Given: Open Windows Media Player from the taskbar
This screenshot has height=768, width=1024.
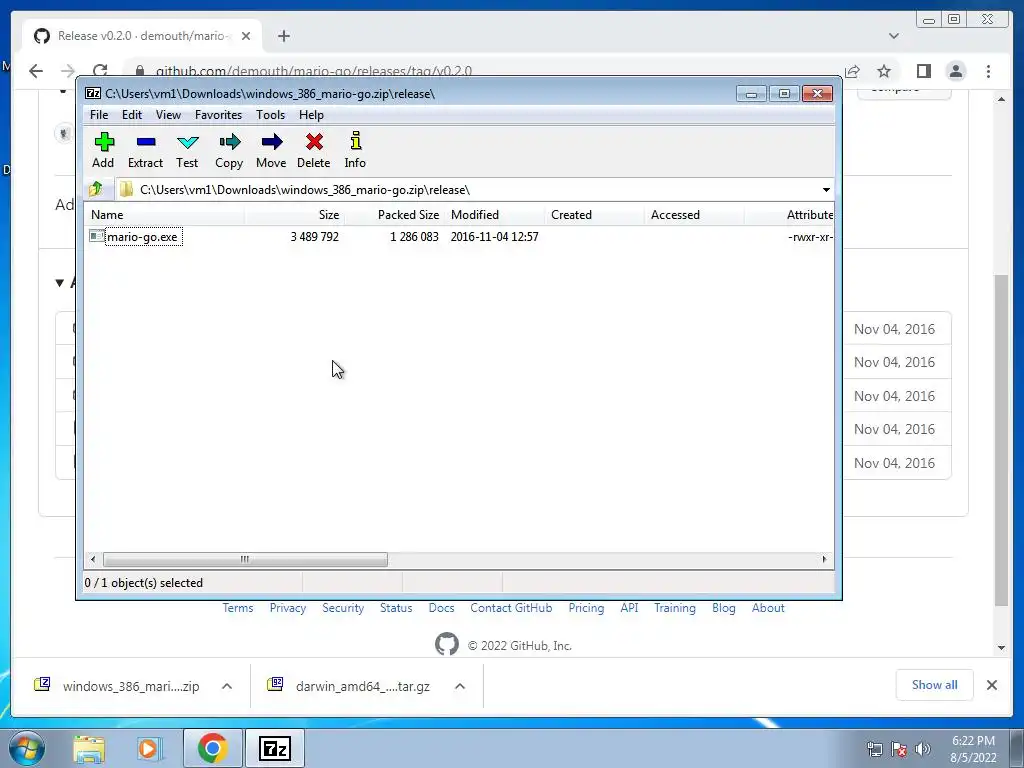Looking at the screenshot, I should (x=149, y=748).
